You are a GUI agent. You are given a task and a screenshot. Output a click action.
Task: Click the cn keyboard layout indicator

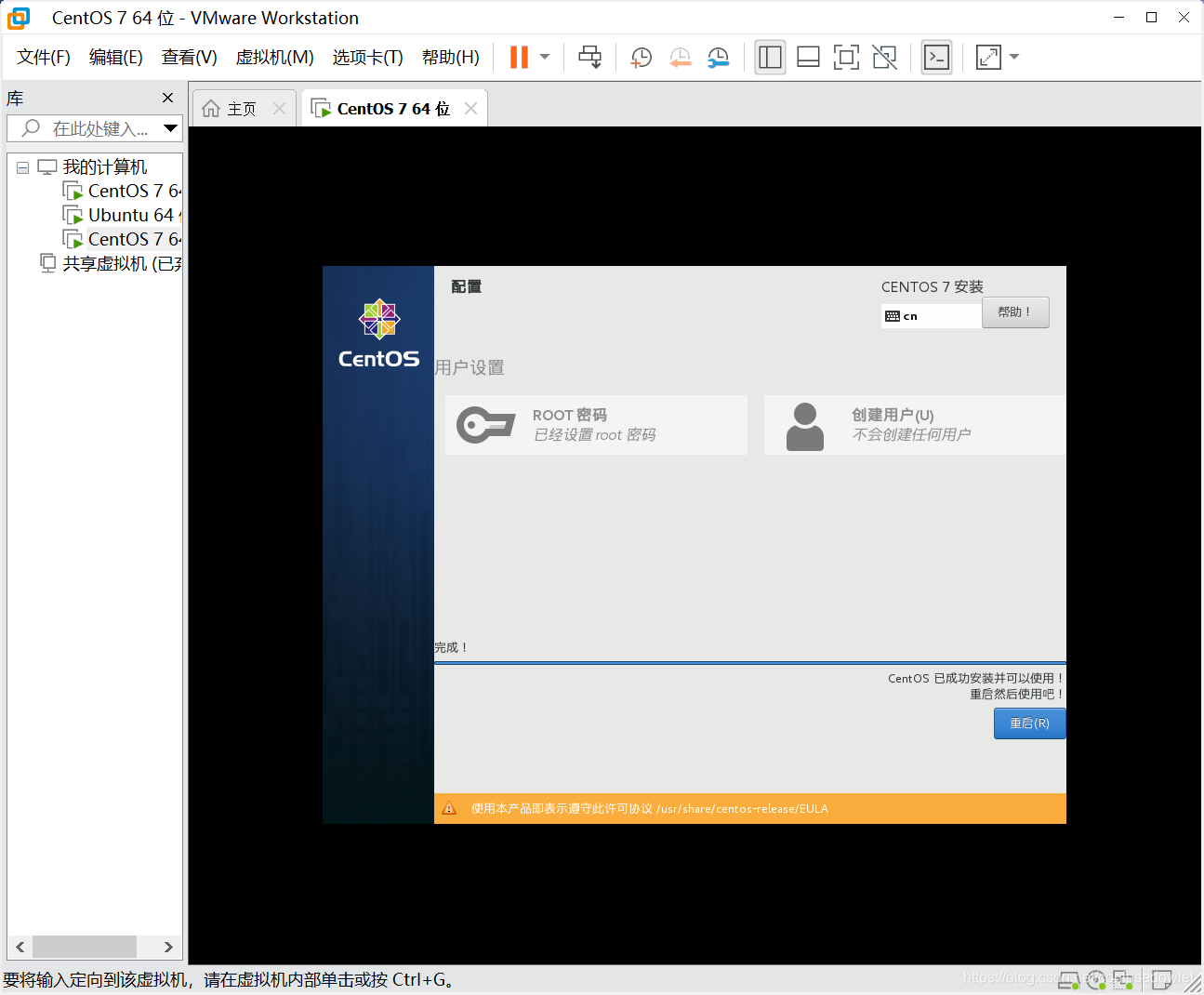931,316
